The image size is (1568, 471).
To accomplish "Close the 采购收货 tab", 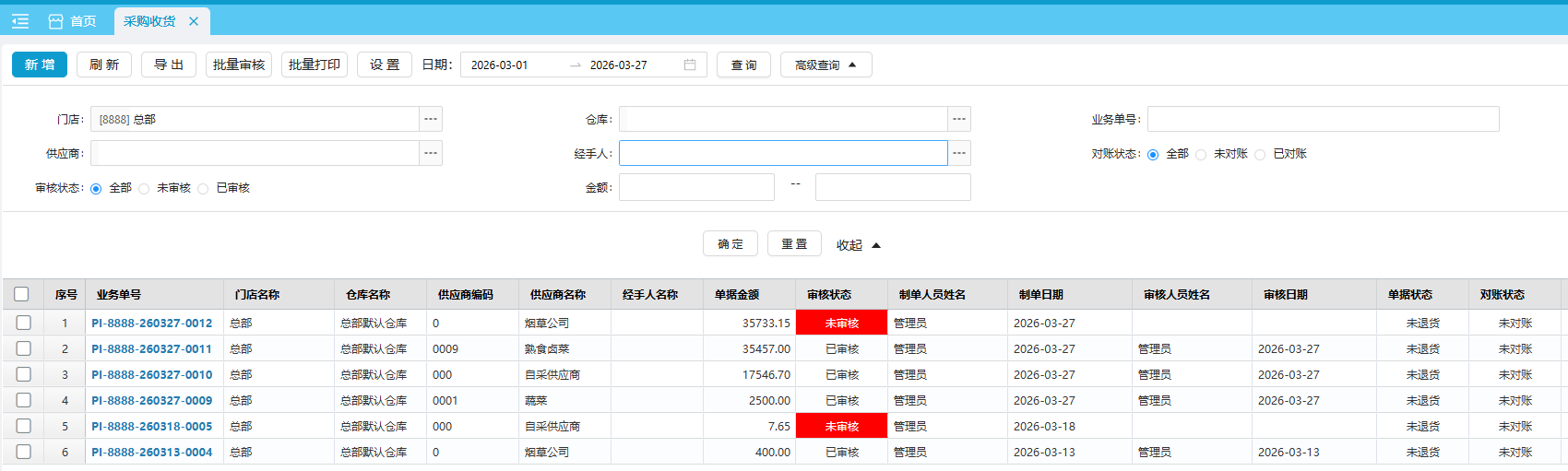I will click(194, 21).
